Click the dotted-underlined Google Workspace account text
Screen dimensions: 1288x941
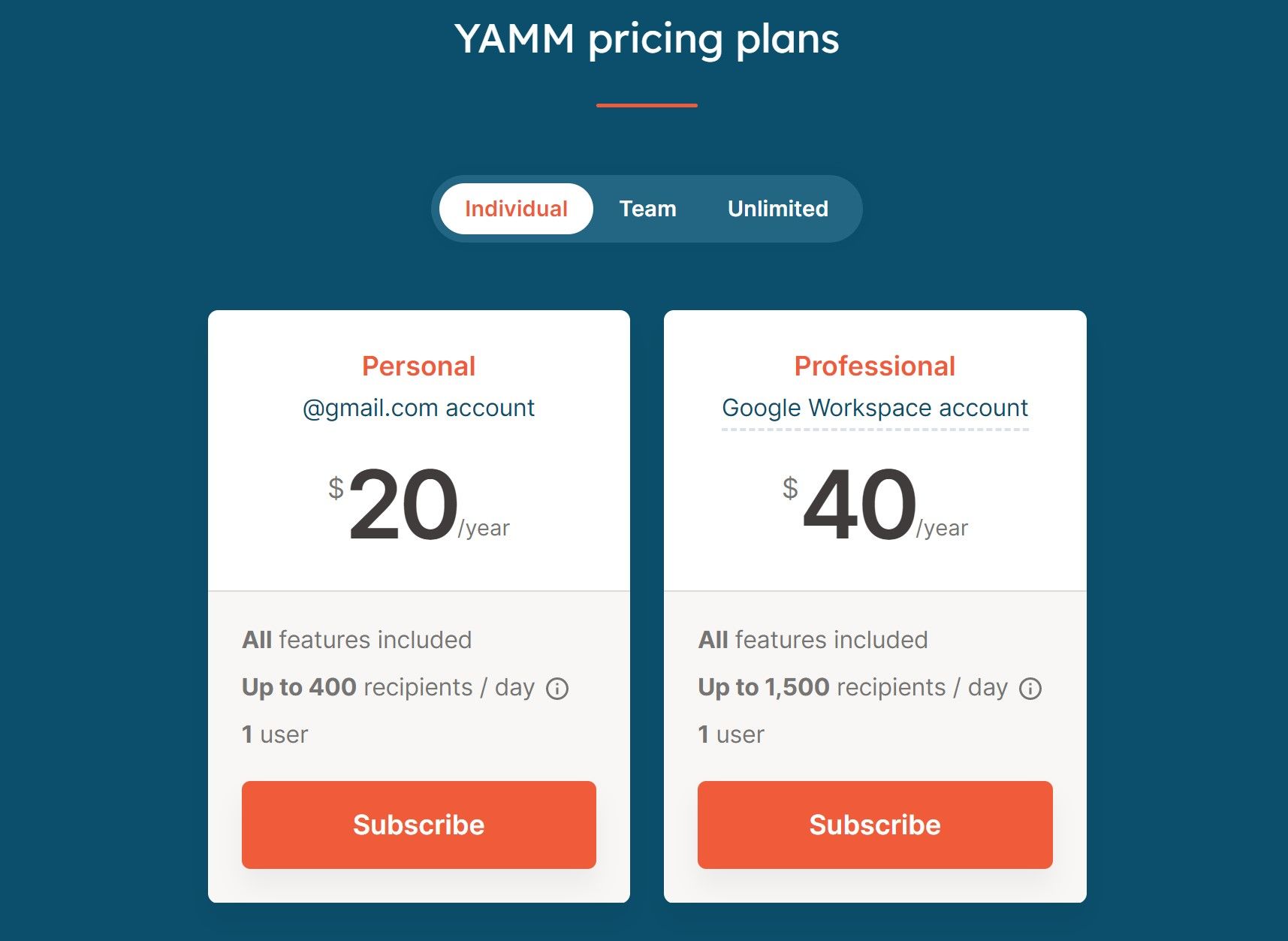tap(874, 408)
